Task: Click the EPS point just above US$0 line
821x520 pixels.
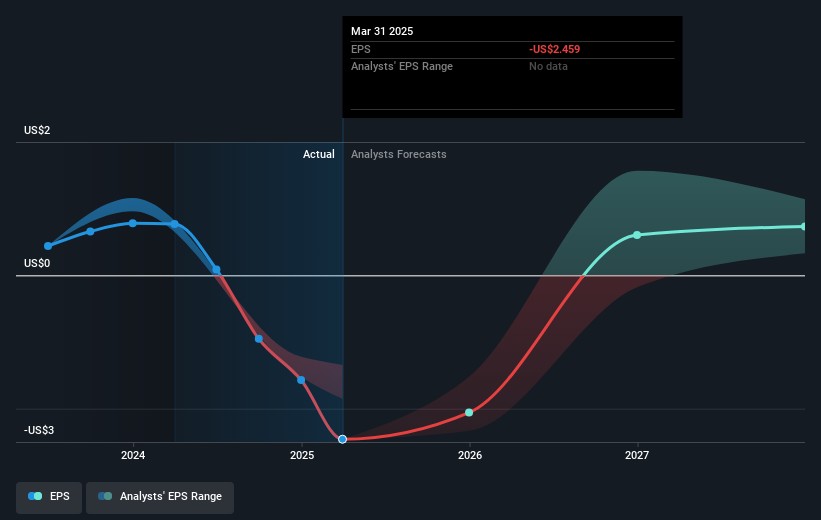Action: (216, 270)
